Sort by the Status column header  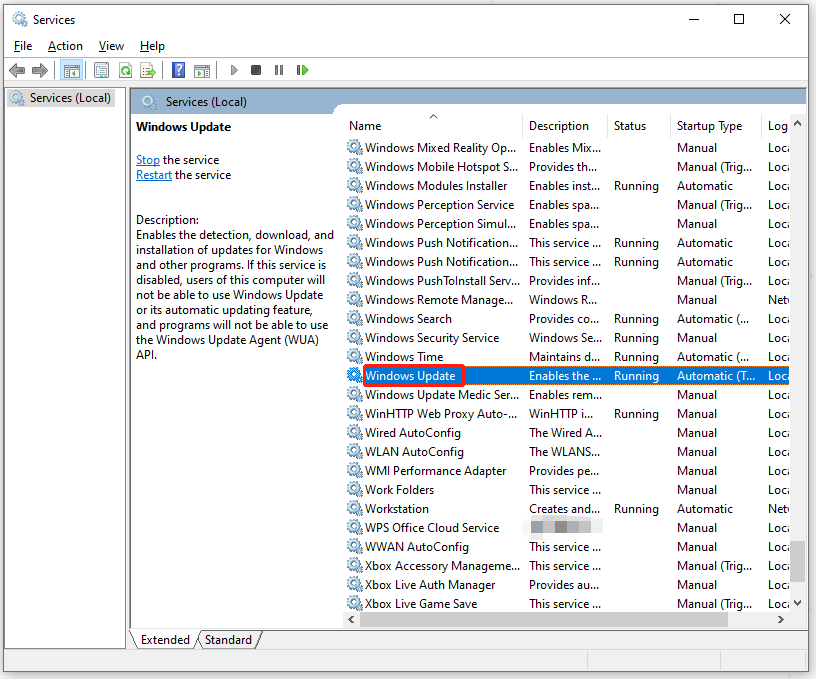point(639,126)
